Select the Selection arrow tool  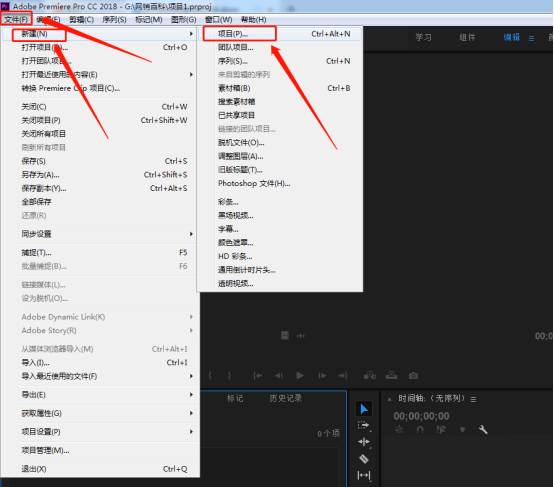tap(364, 409)
